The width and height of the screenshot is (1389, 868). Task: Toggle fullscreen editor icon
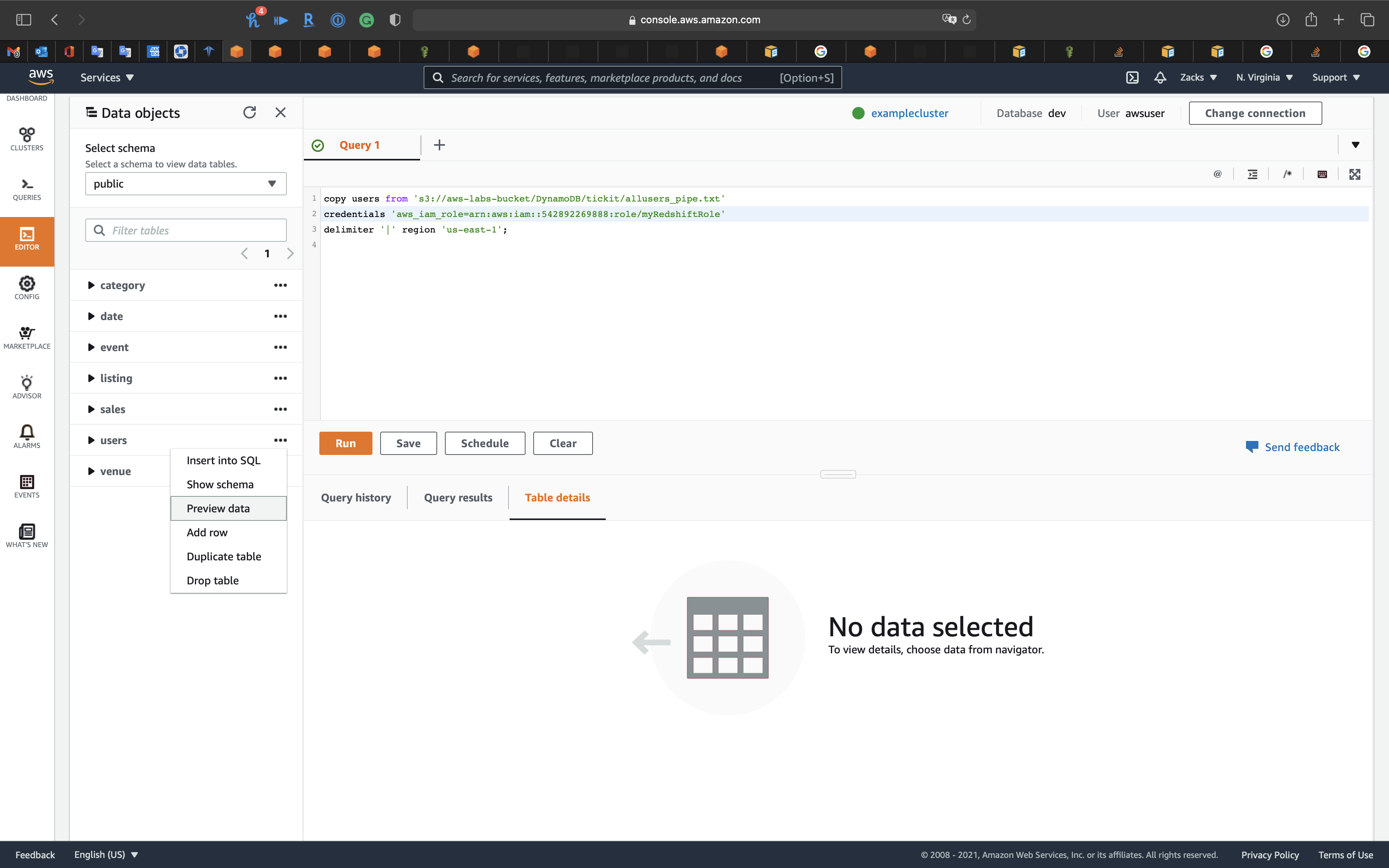point(1355,174)
